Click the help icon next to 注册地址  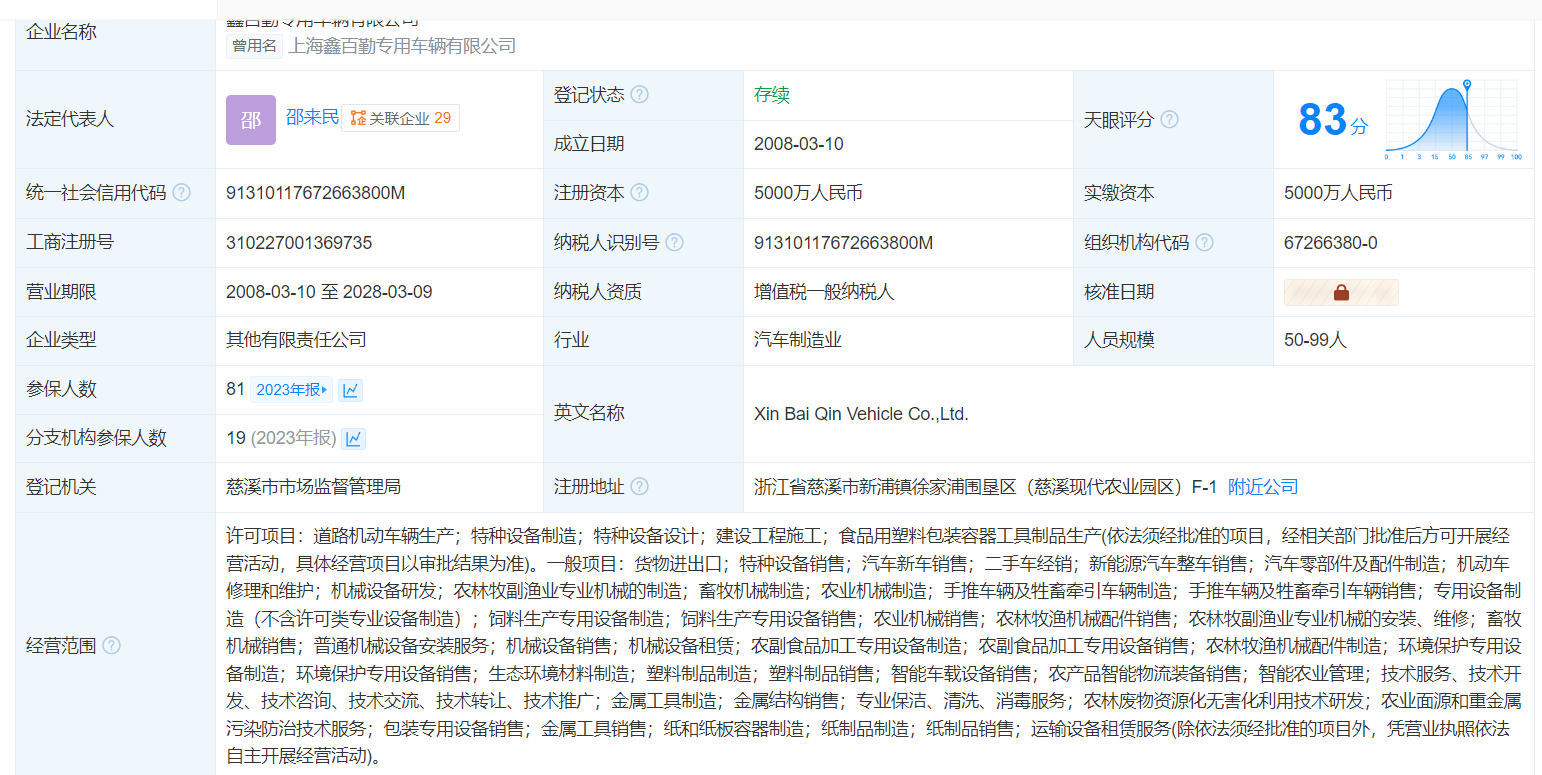[x=639, y=486]
